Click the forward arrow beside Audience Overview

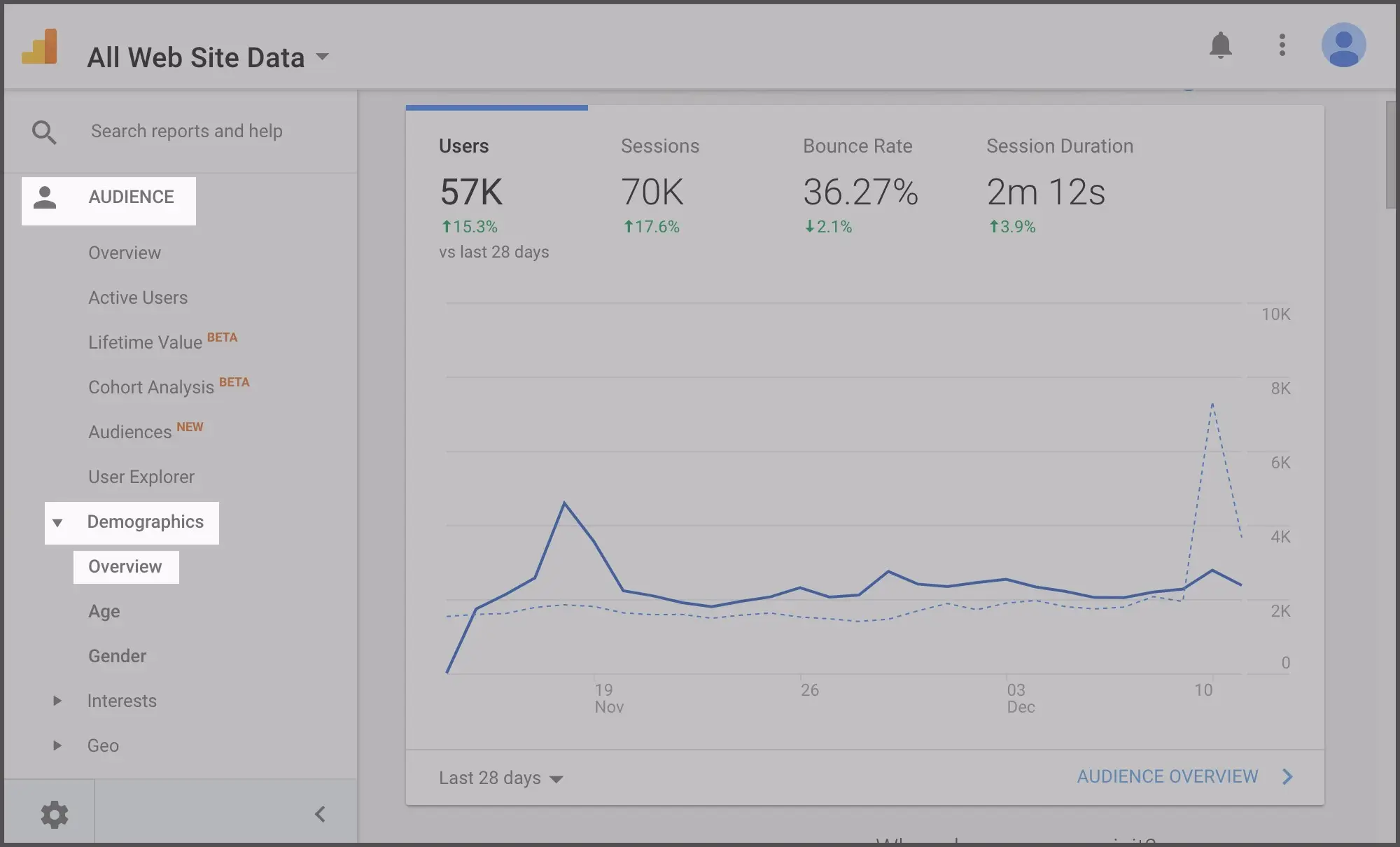(1287, 776)
